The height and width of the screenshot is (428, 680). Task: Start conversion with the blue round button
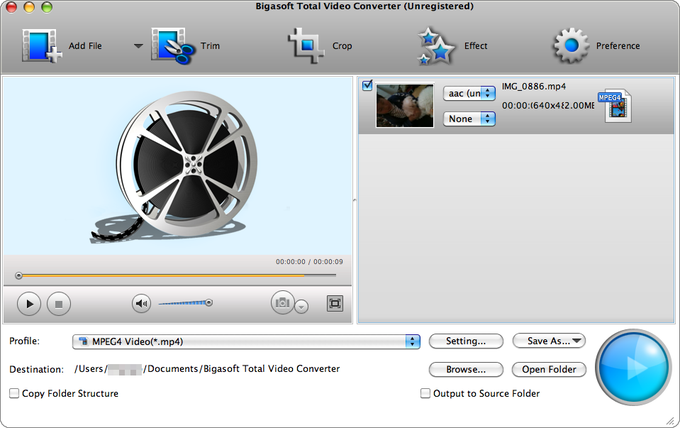point(634,367)
